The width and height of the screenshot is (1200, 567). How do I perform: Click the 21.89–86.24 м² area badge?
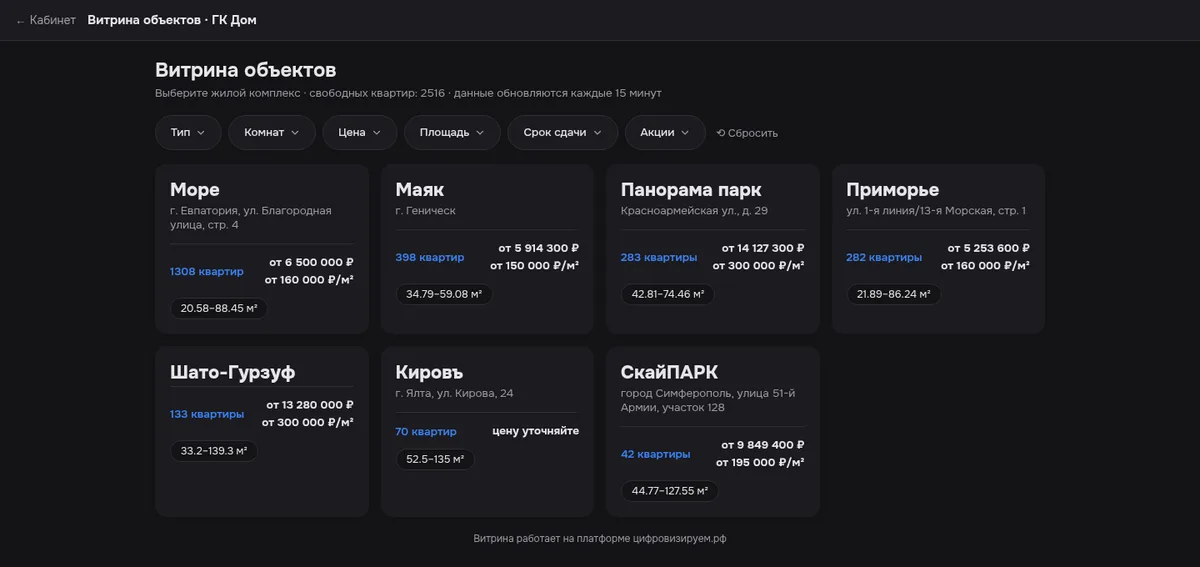pos(894,294)
